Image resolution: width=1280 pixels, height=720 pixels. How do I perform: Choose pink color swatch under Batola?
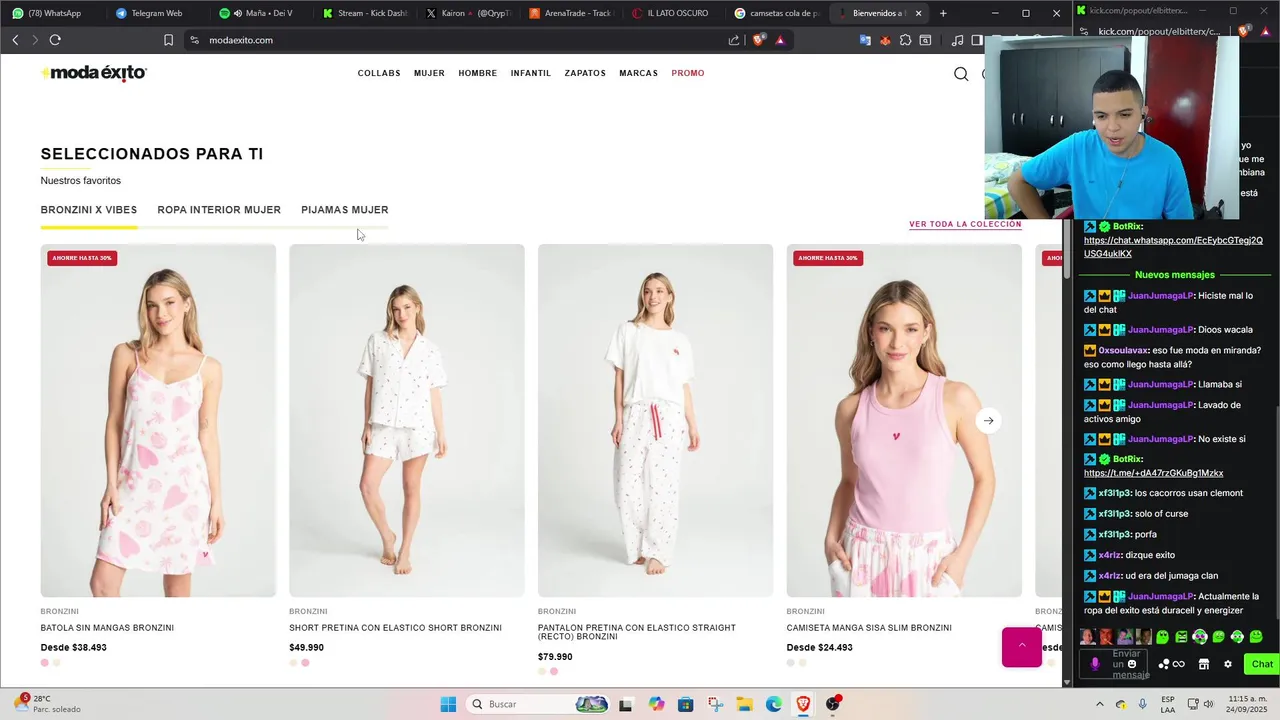click(x=44, y=662)
